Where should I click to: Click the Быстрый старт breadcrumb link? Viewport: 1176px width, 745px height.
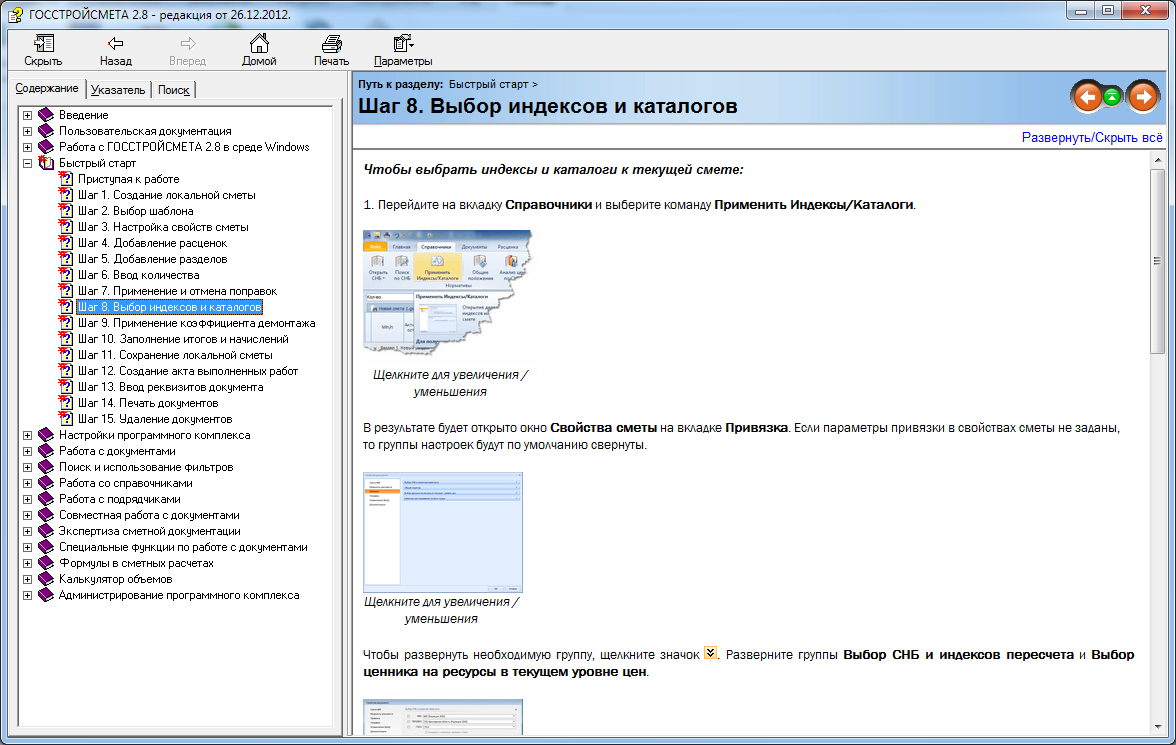pos(488,84)
